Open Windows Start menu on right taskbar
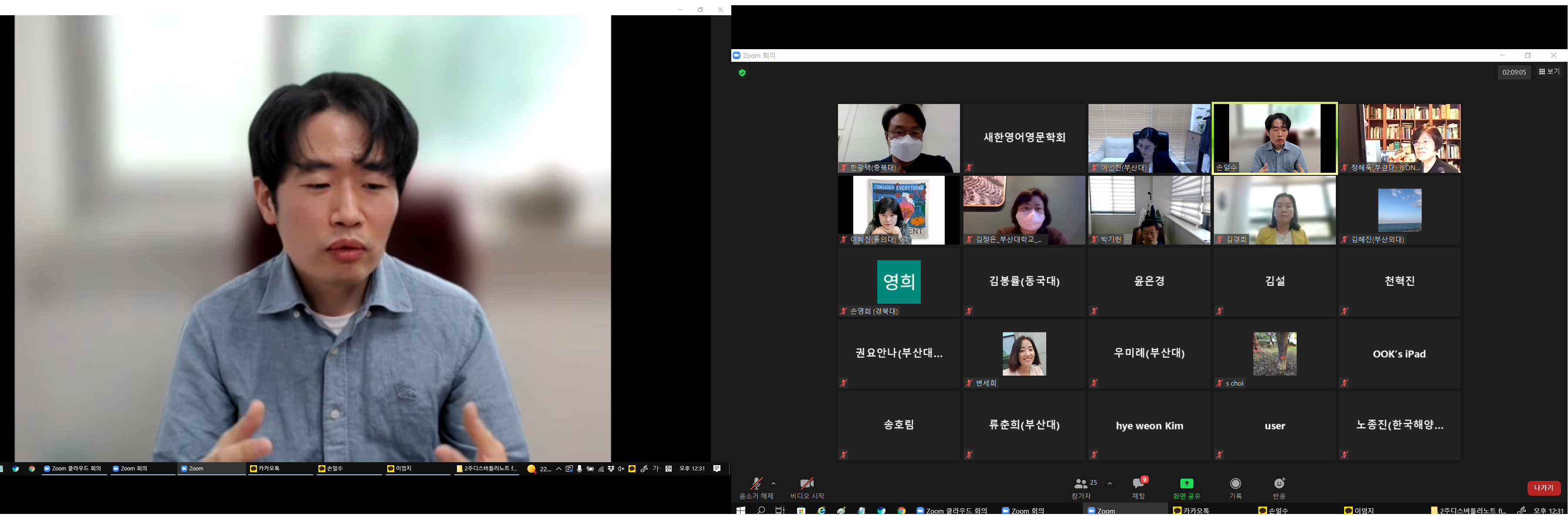1568x517 pixels. tap(741, 510)
